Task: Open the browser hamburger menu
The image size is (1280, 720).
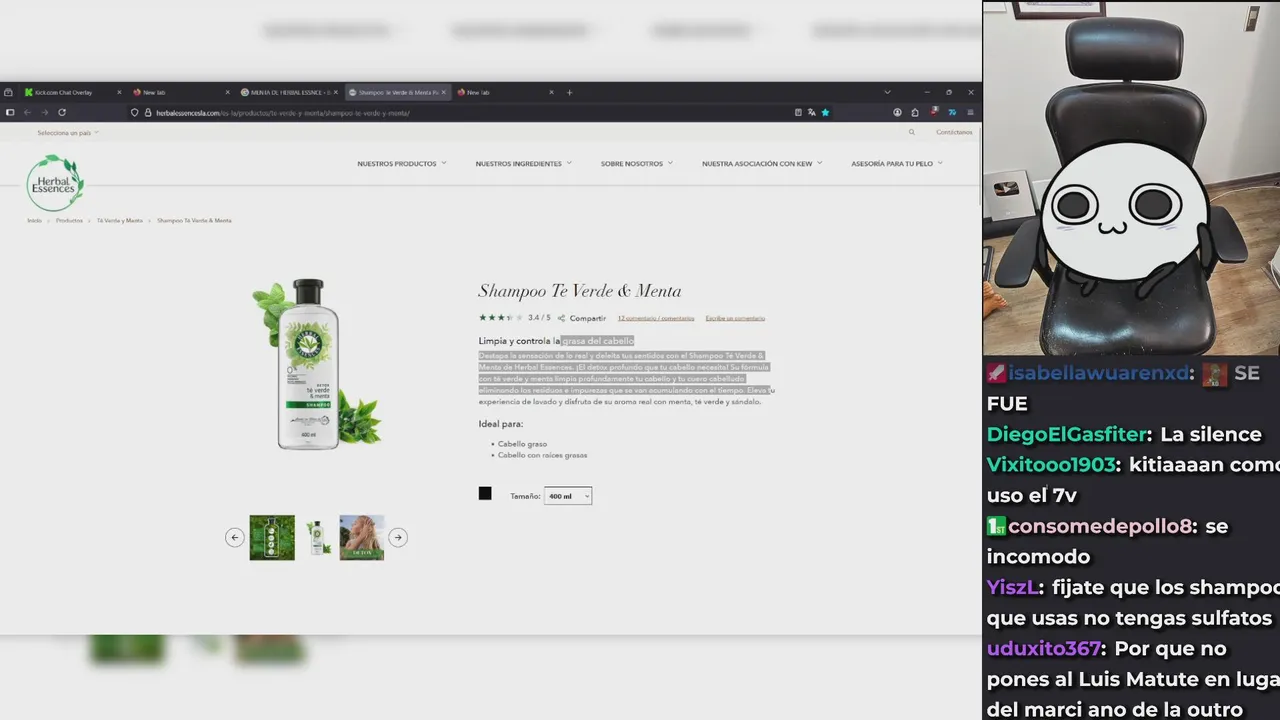Action: click(969, 113)
